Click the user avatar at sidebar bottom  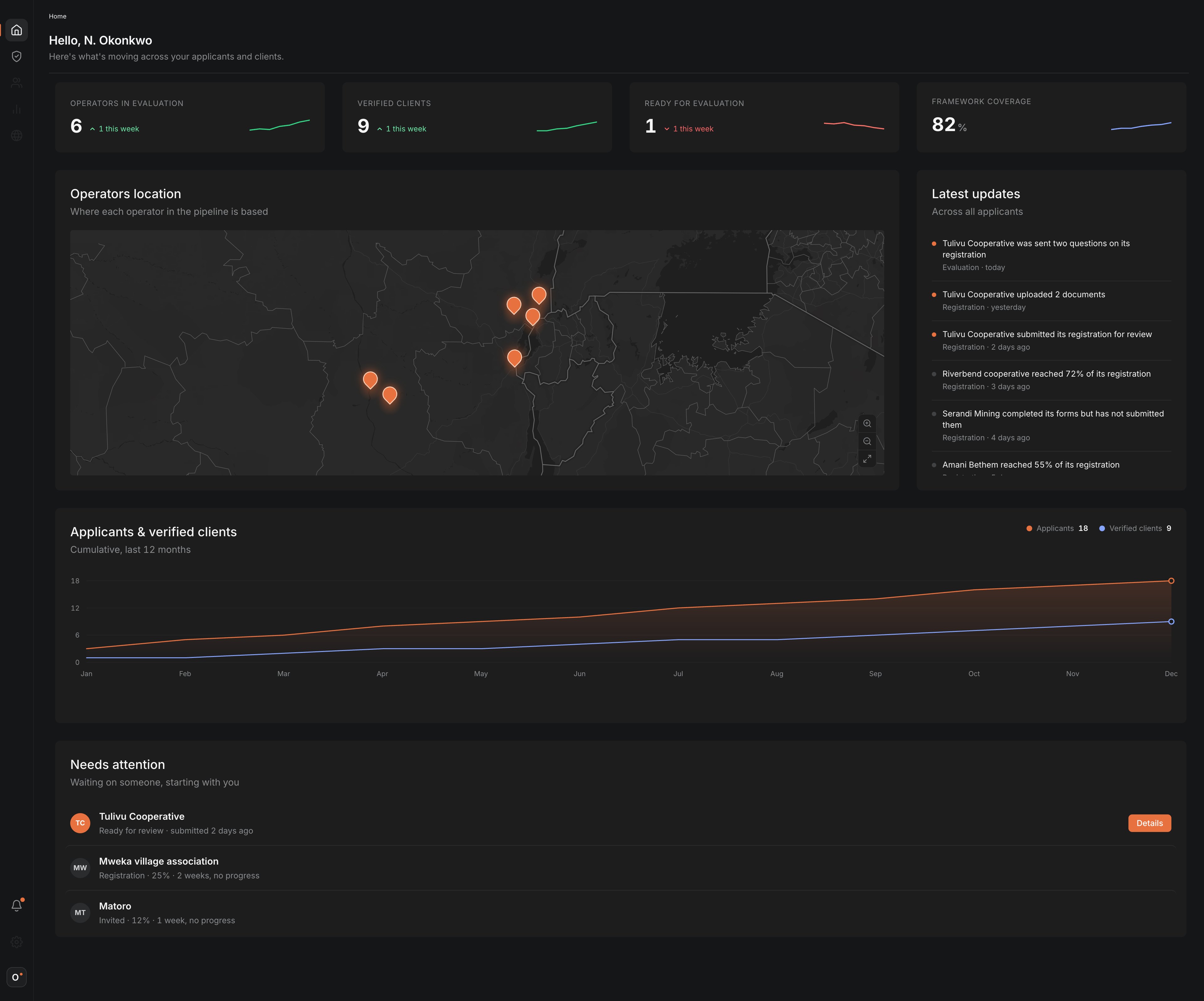(17, 977)
